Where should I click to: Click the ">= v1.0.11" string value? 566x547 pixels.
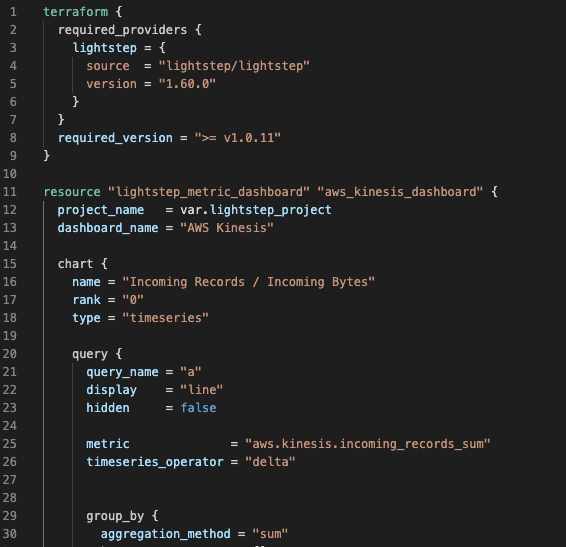(x=238, y=138)
